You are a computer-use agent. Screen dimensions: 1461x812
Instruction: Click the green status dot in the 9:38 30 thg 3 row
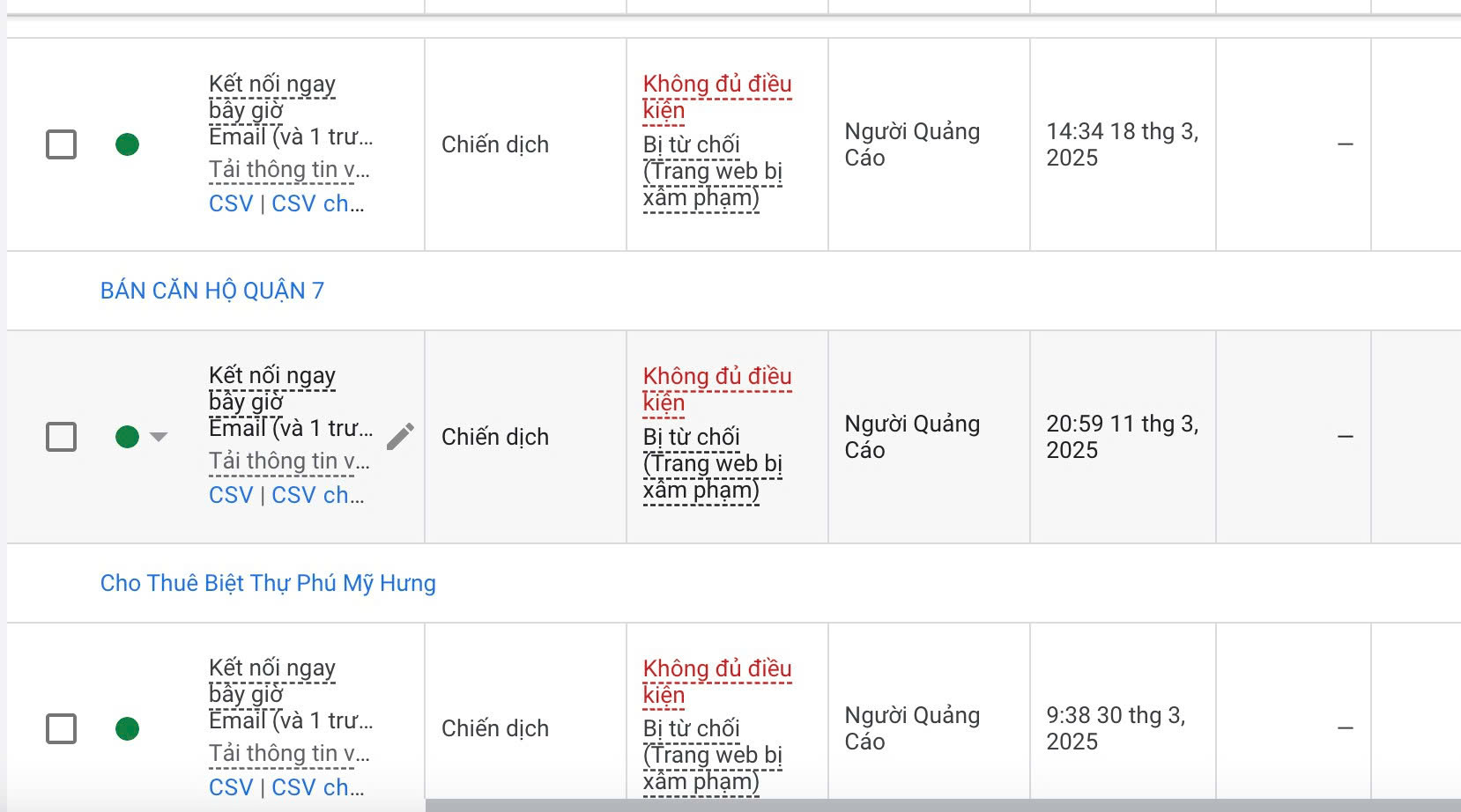[128, 728]
